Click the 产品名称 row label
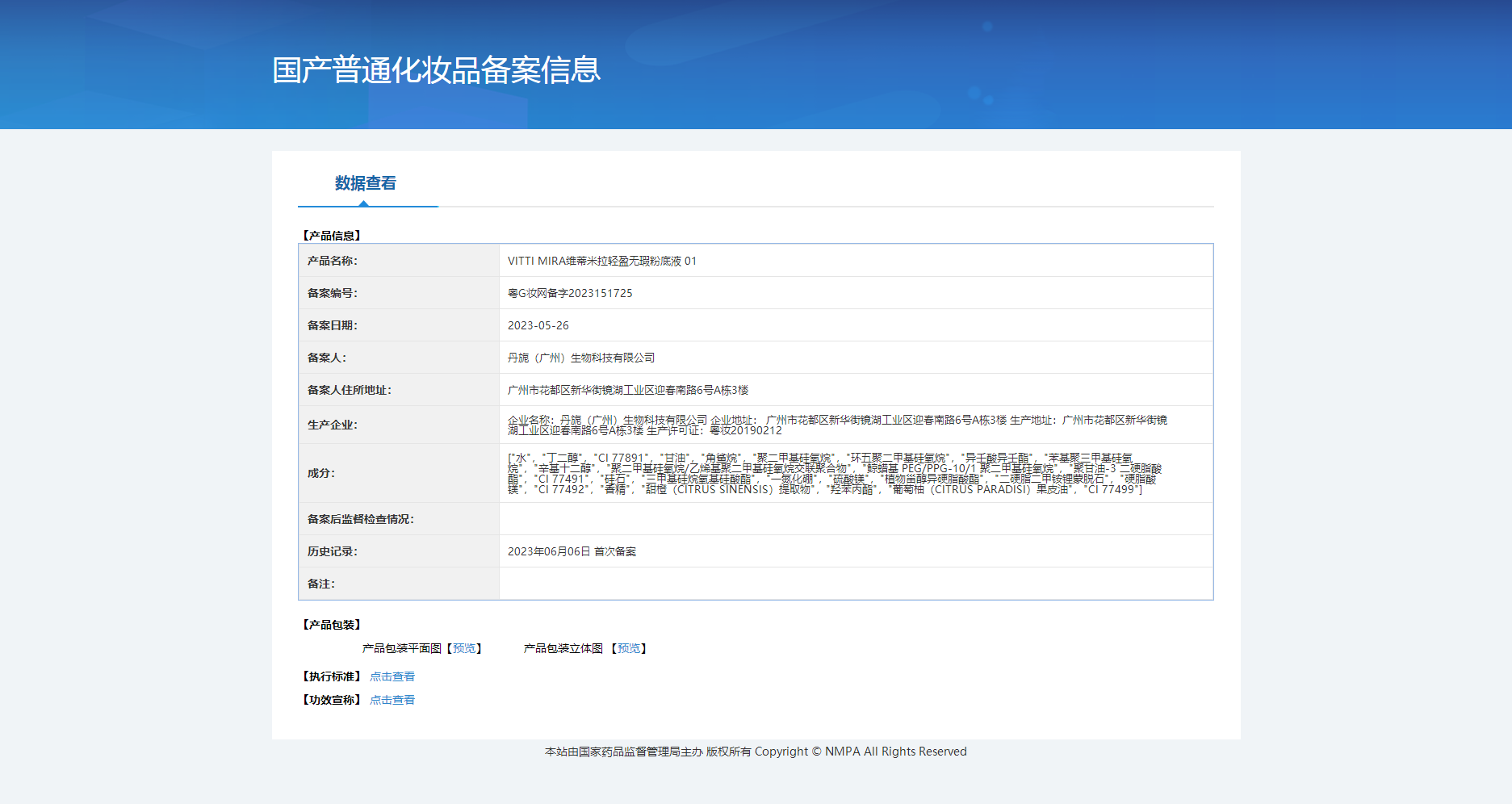1512x804 pixels. pyautogui.click(x=332, y=261)
